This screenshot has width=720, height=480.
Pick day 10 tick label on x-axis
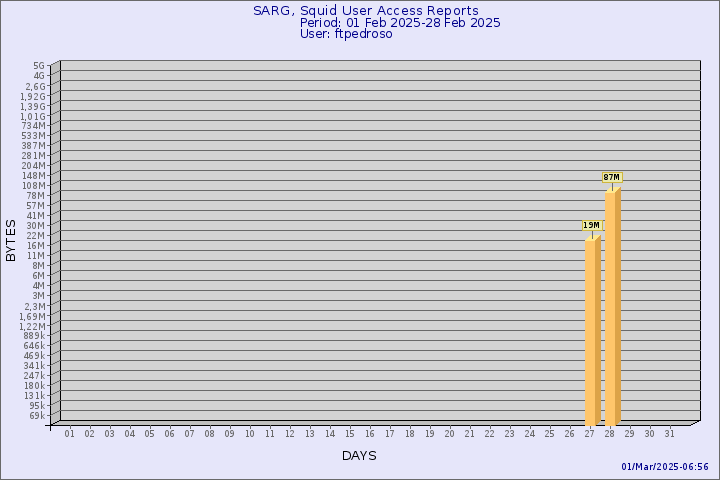250,433
